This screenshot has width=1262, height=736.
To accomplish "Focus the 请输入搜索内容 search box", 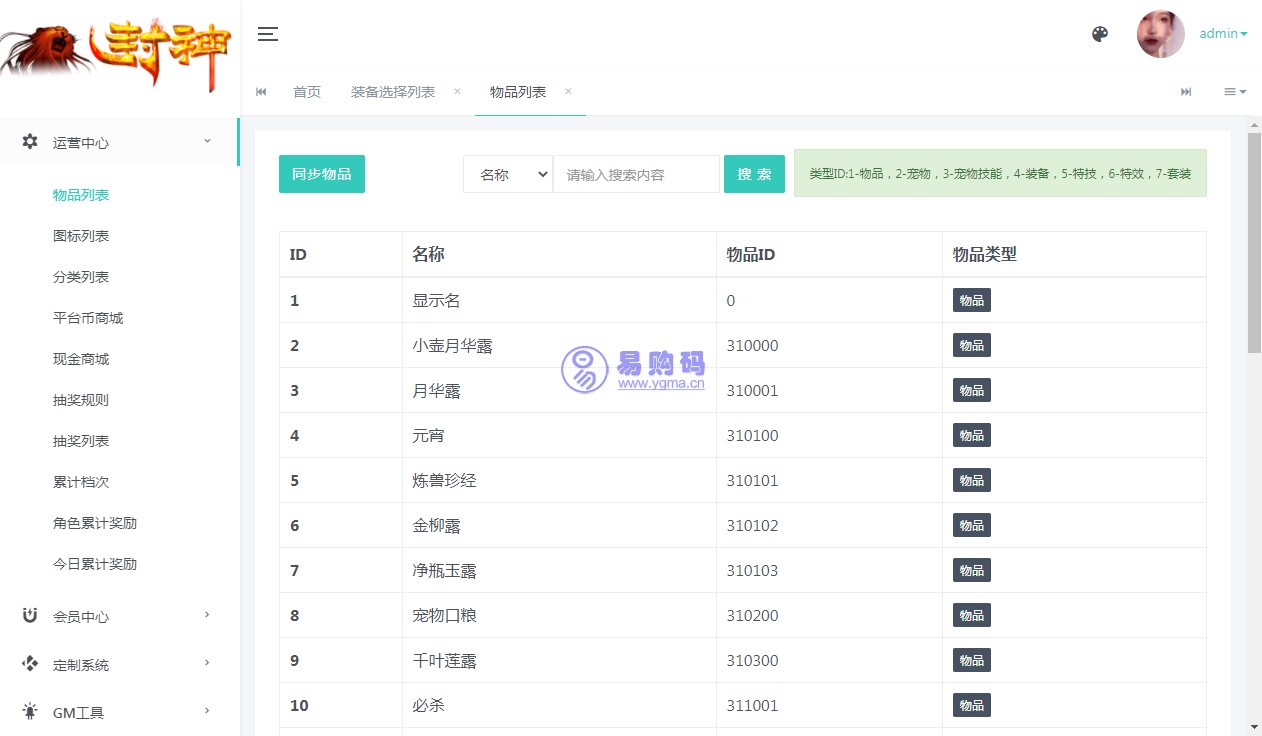I will [637, 174].
